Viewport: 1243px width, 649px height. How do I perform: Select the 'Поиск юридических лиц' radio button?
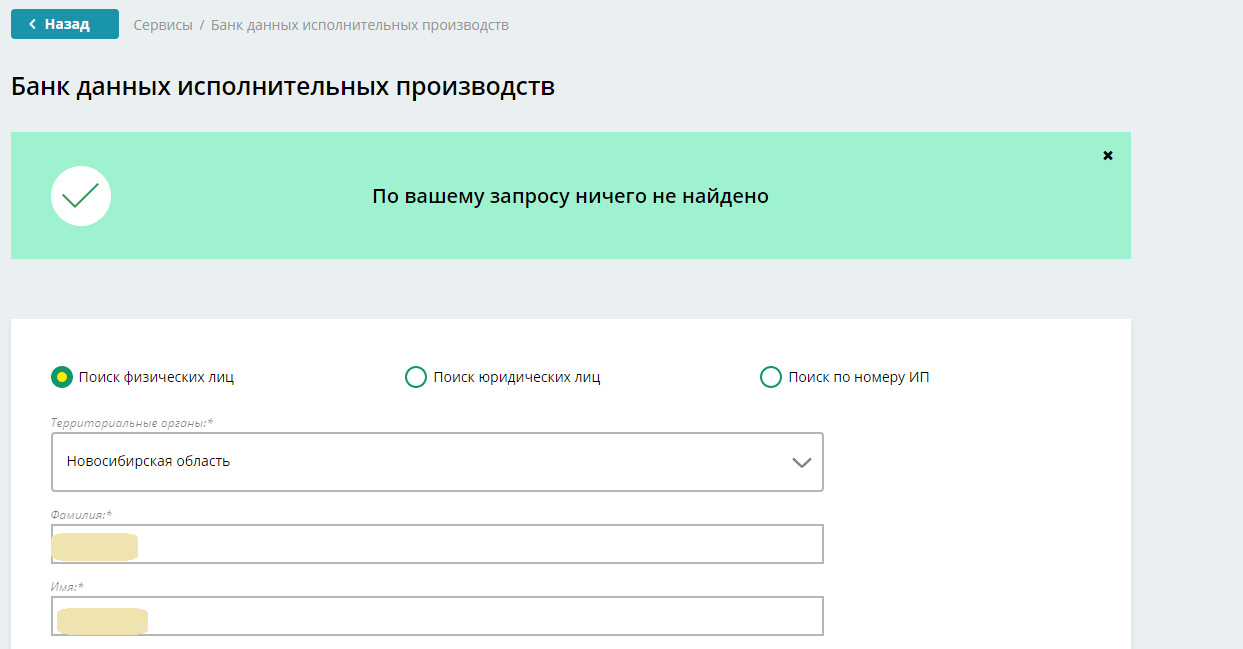coord(415,377)
